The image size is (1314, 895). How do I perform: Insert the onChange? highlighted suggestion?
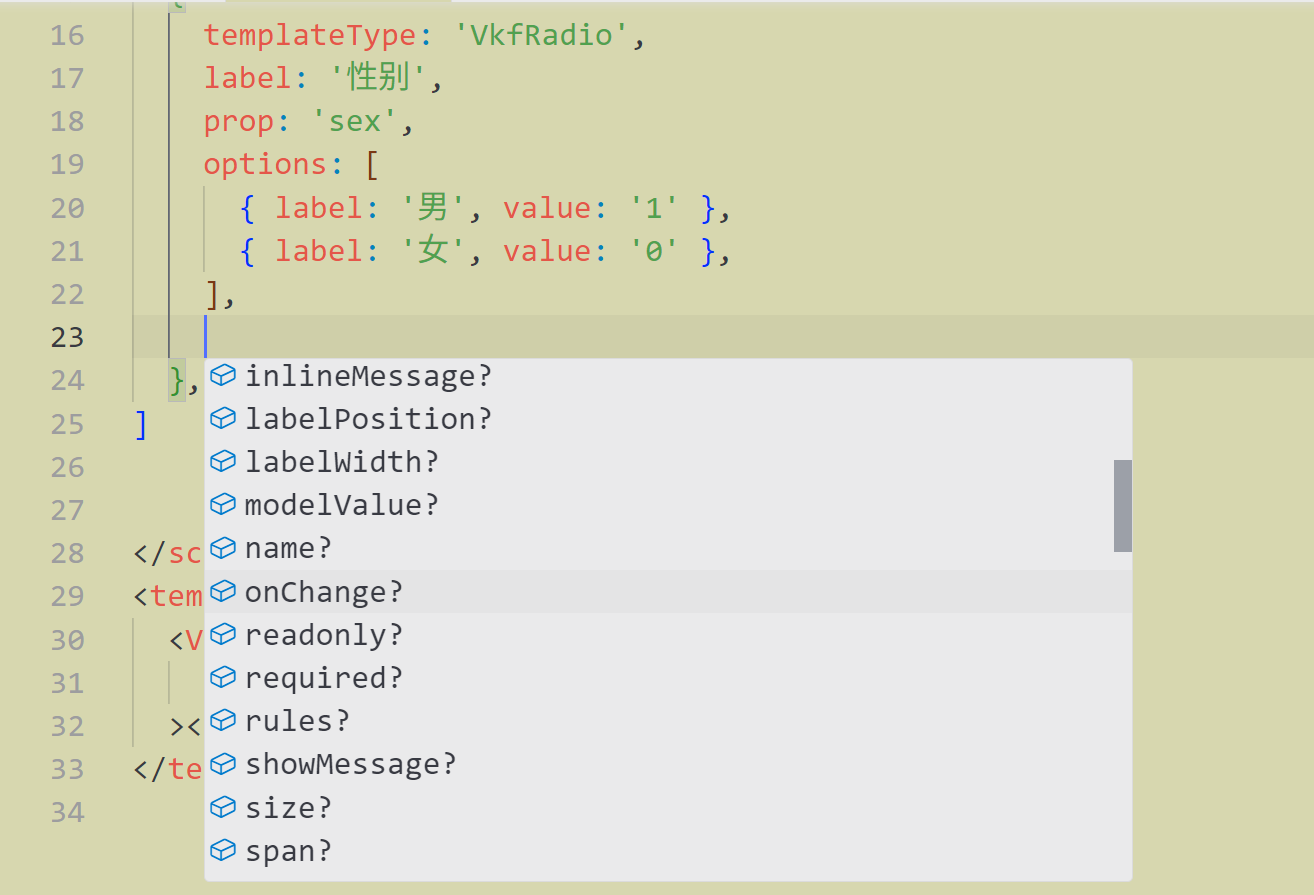click(x=323, y=592)
